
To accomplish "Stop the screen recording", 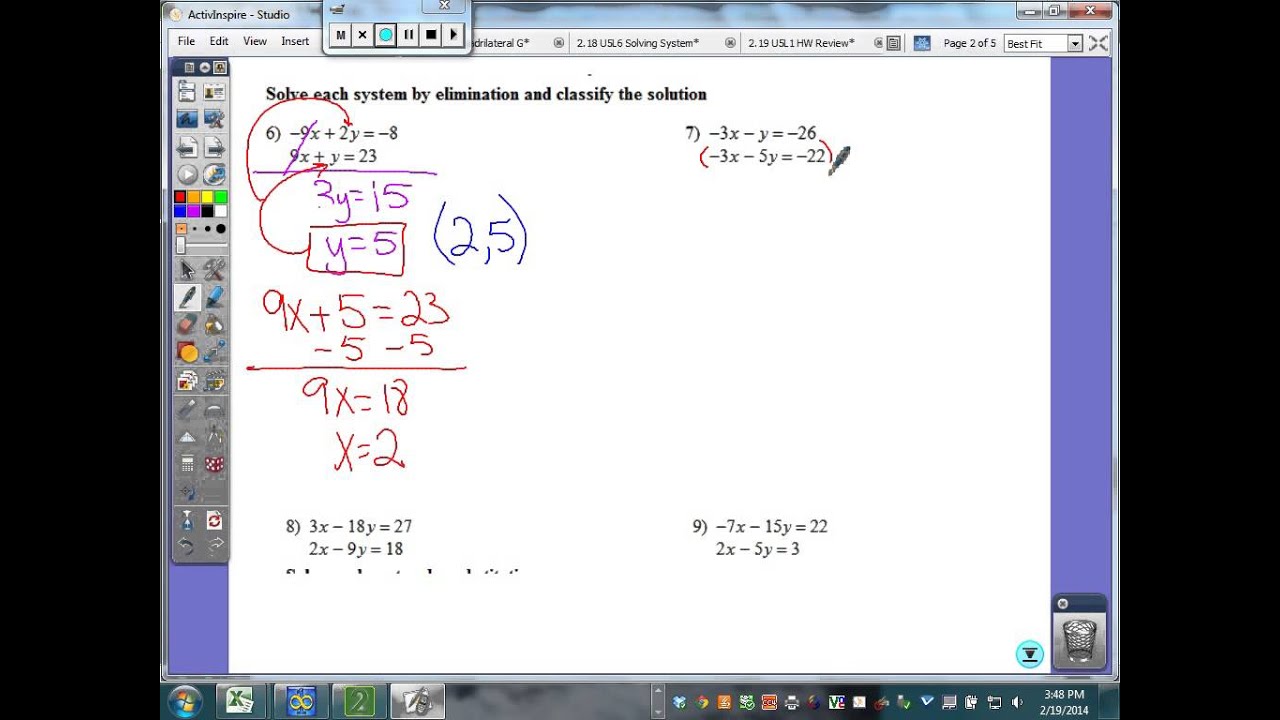I will (431, 35).
